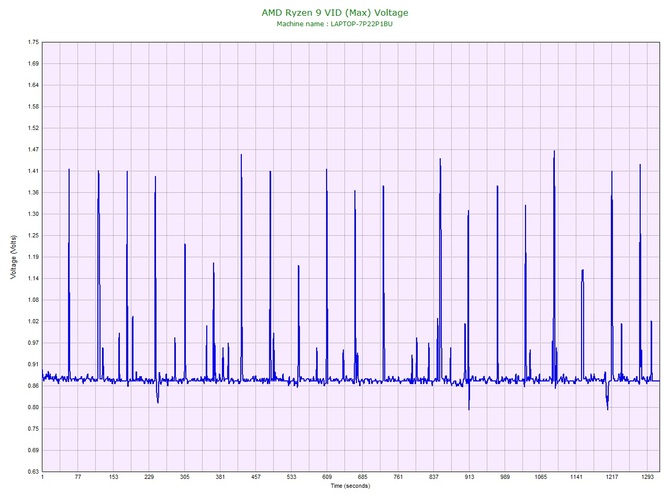670x503 pixels.
Task: Click the 1.02 voltage tick label
Action: 33,321
